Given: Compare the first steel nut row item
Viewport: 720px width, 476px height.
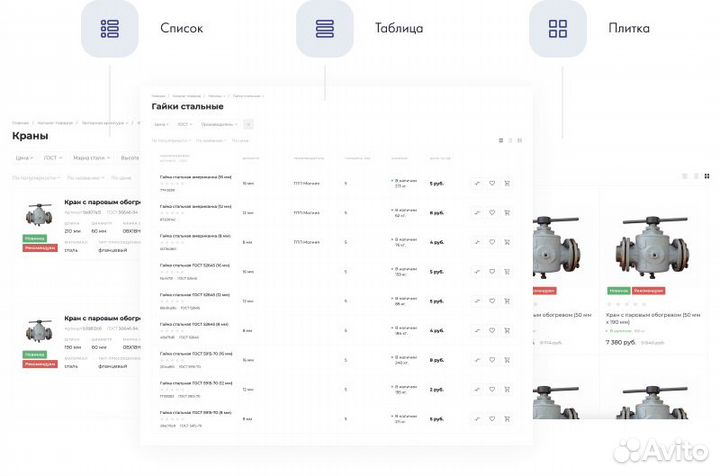Looking at the screenshot, I should coord(477,183).
